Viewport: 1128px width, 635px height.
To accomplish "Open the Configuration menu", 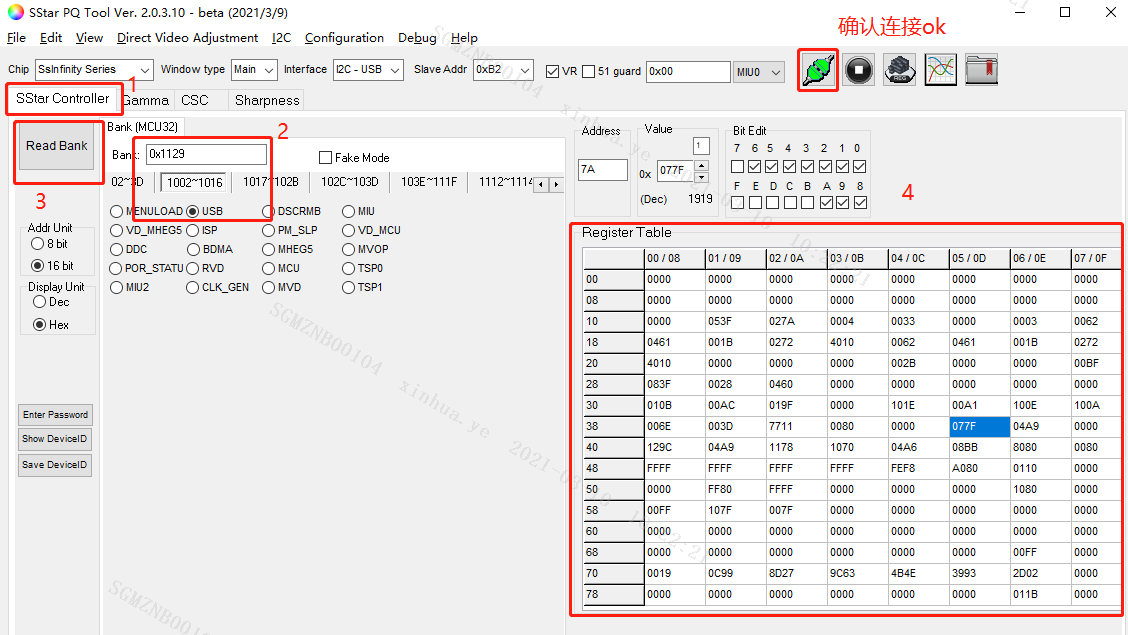I will click(x=345, y=37).
